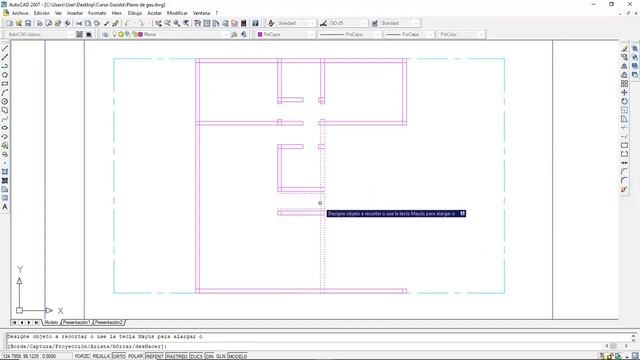This screenshot has width=640, height=360.
Task: Click the first-tab navigation arrow
Action: 14,322
